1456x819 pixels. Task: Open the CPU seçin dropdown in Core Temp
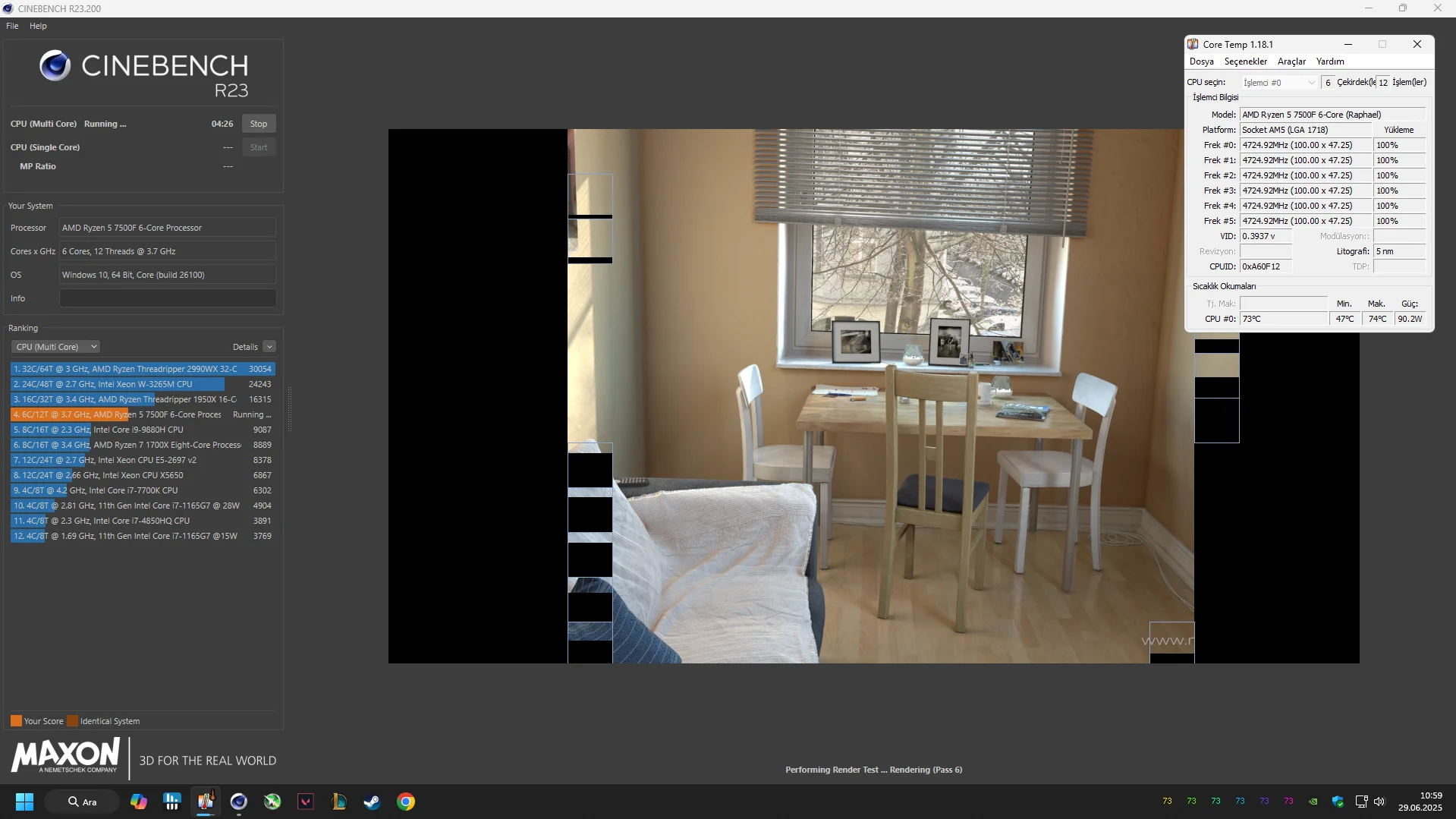[x=1279, y=83]
